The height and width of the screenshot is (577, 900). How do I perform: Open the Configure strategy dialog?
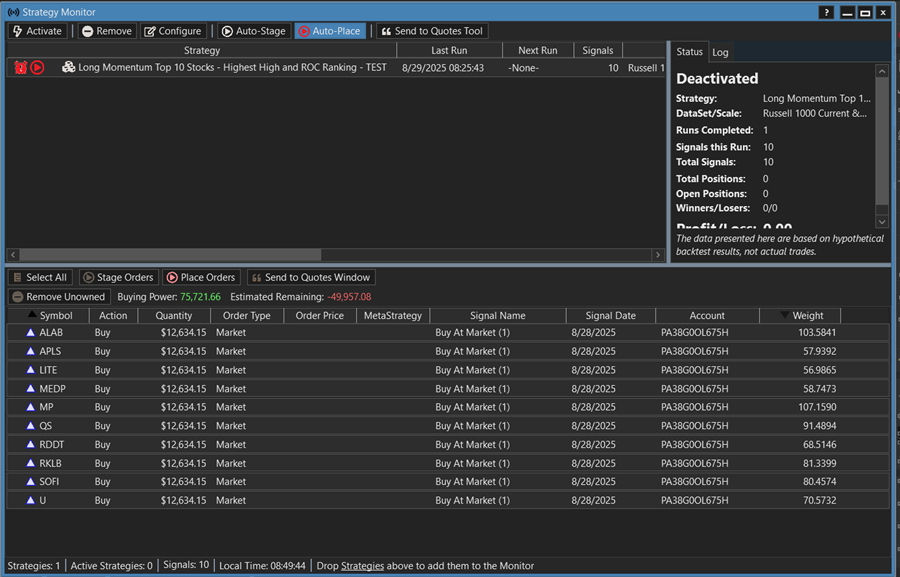tap(173, 31)
